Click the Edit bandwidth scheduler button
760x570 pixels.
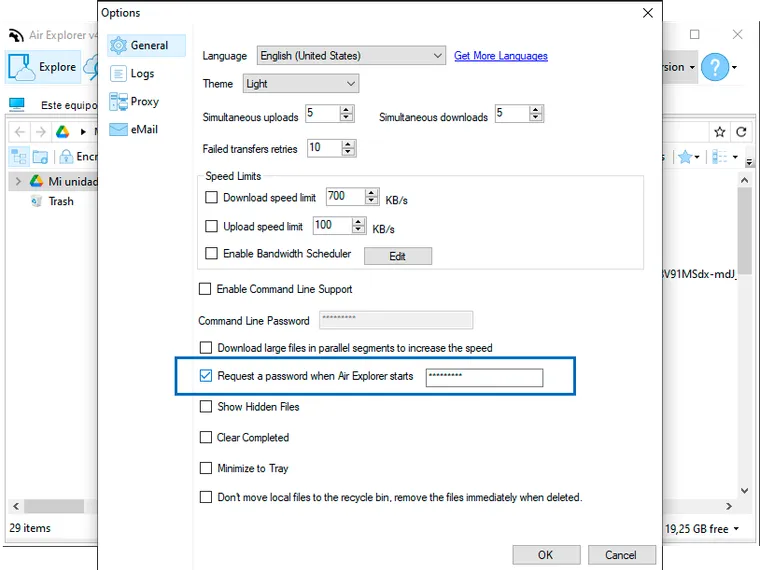tap(398, 256)
